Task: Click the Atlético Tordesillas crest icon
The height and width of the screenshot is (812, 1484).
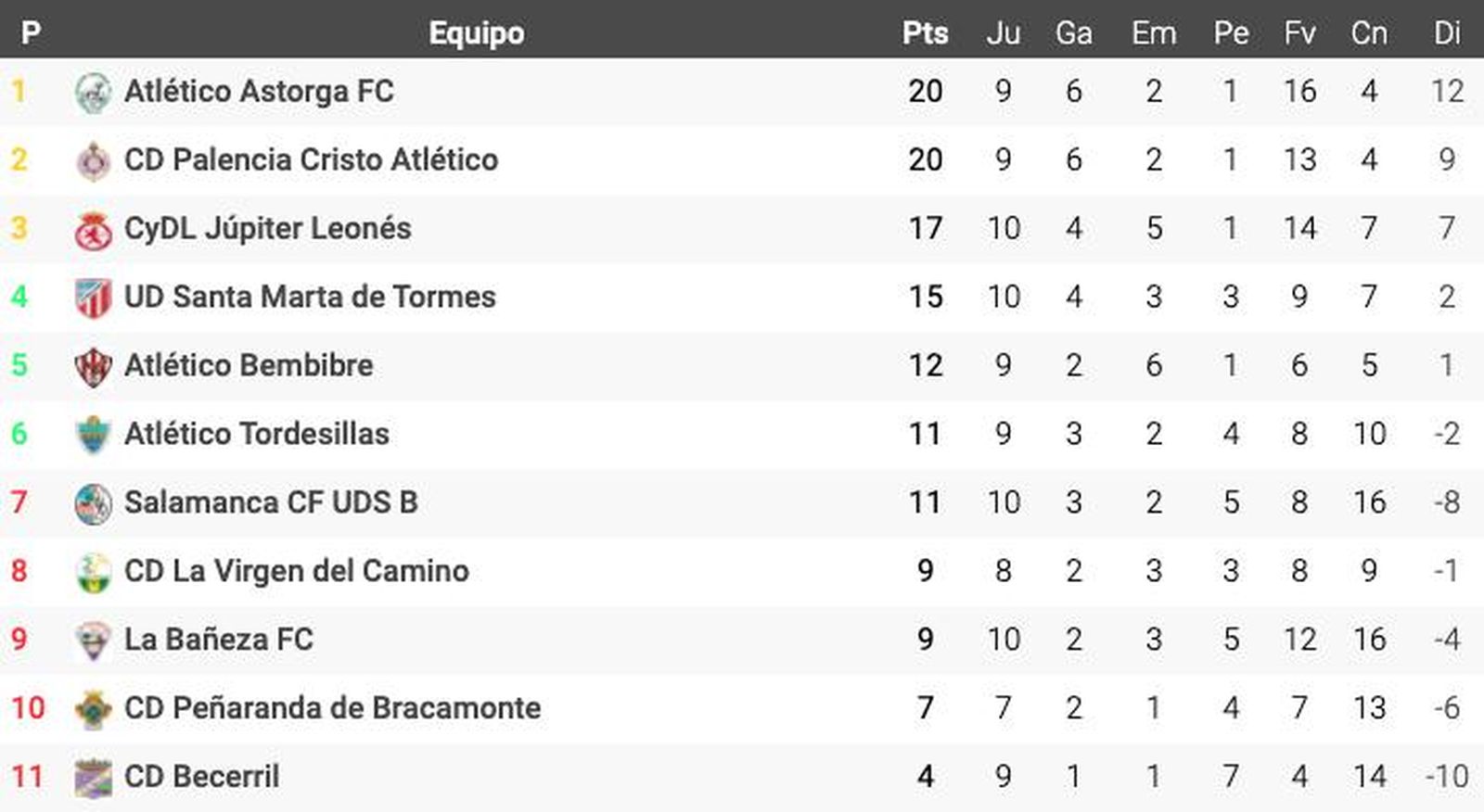Action: [93, 435]
